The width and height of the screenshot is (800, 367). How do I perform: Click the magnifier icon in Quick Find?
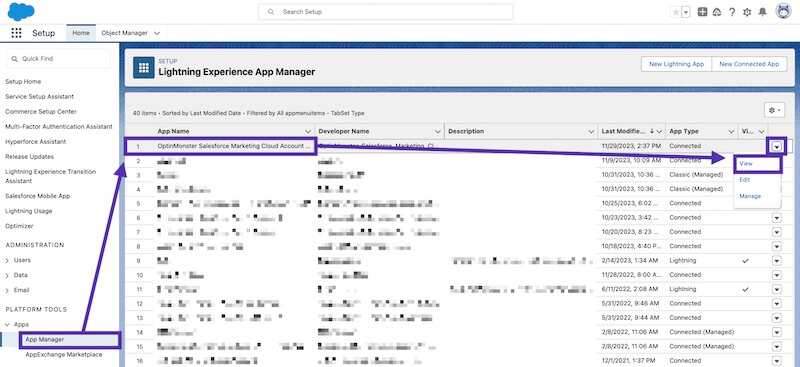point(15,59)
